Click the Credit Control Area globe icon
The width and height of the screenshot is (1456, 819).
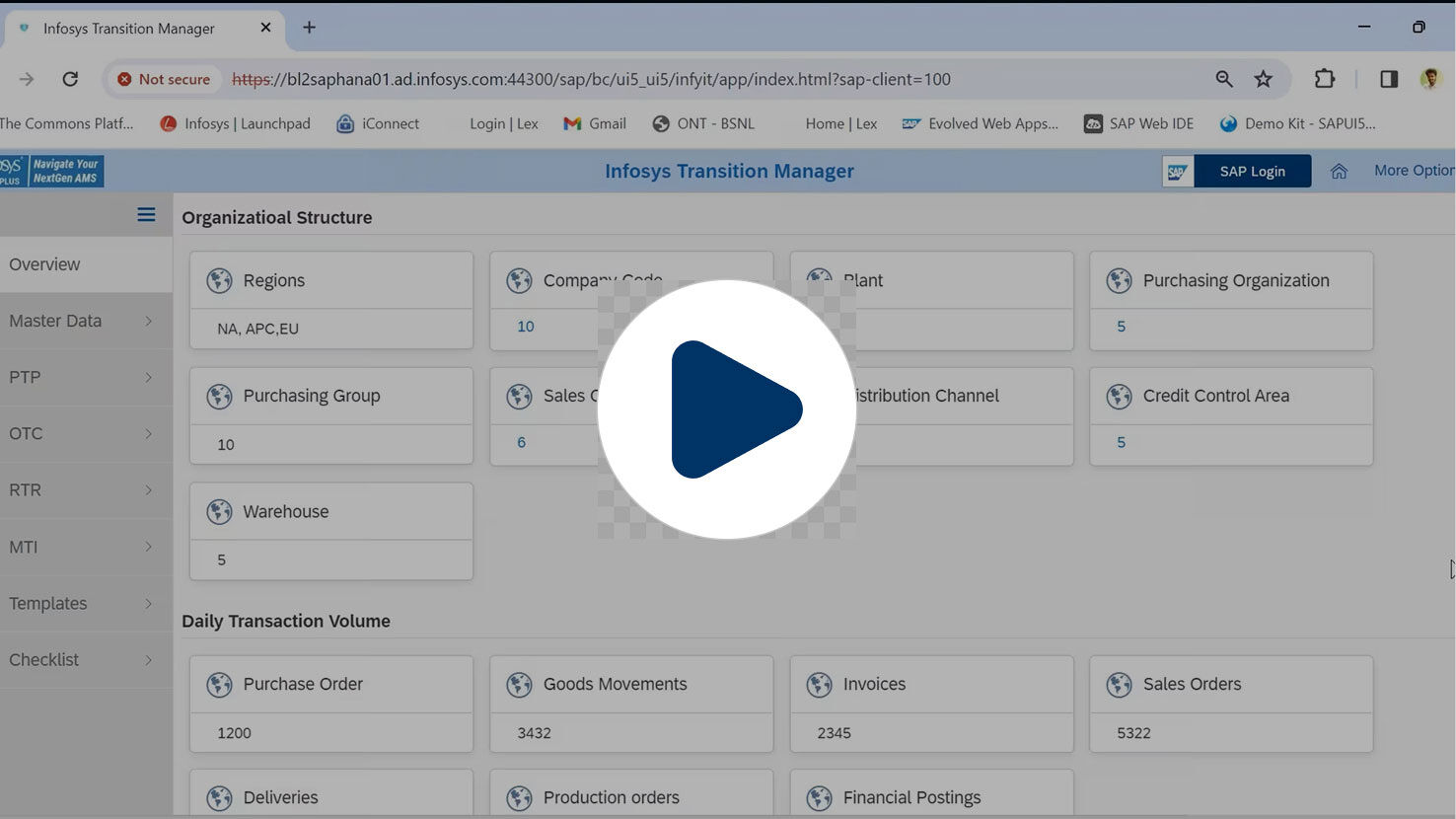(1119, 396)
